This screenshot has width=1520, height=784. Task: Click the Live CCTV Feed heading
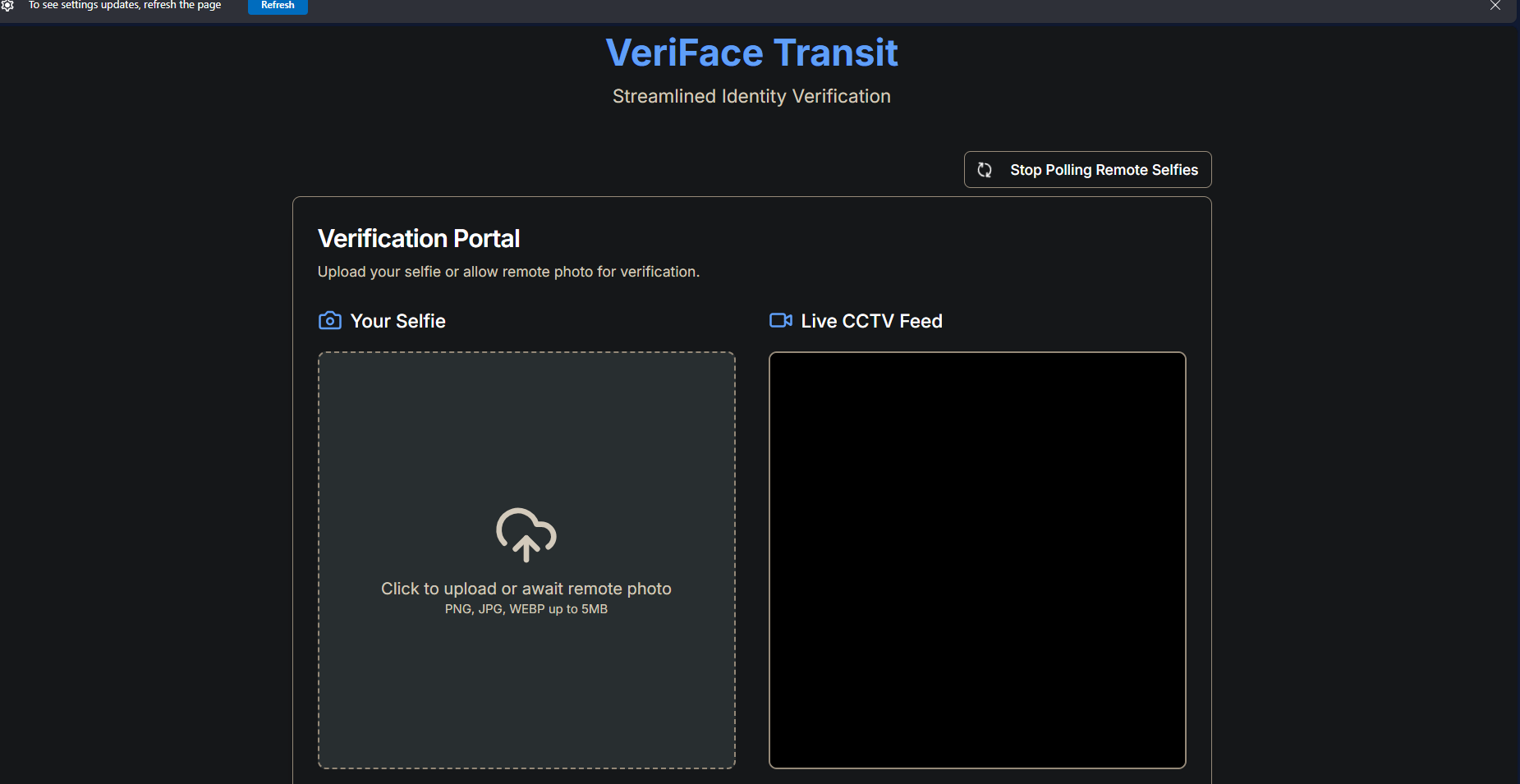tap(871, 321)
